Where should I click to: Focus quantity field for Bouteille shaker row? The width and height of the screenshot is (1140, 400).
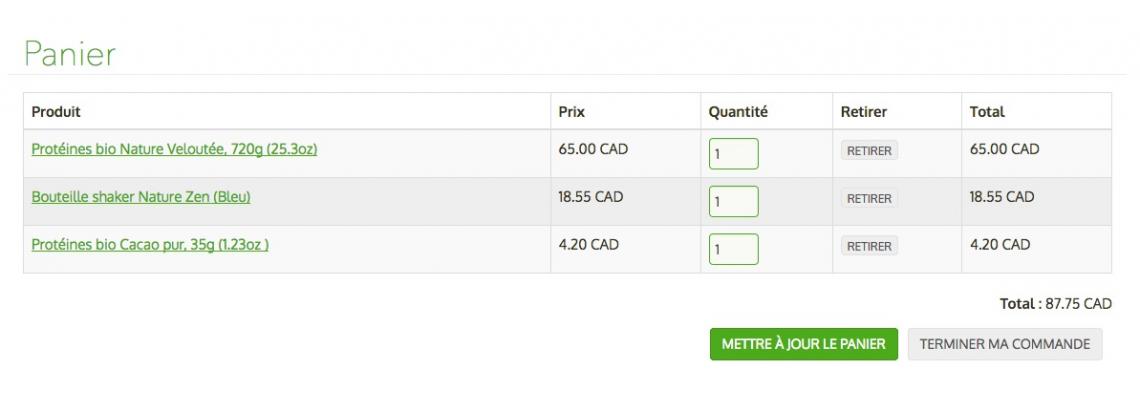(x=733, y=201)
